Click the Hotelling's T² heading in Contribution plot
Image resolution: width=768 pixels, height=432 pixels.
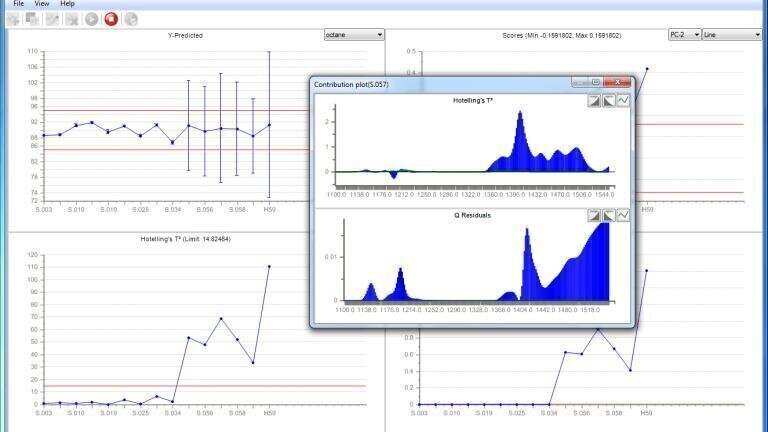473,100
